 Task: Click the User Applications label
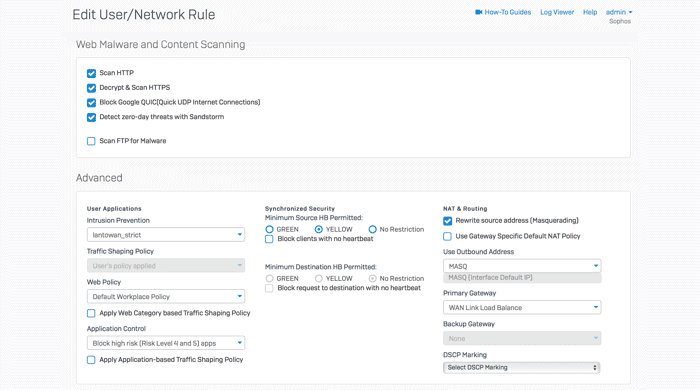pos(114,208)
